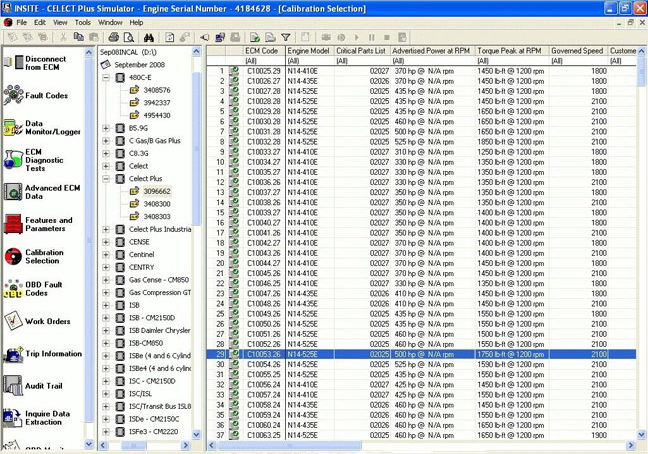Collapse the Celect Plus tree node
The height and width of the screenshot is (454, 648).
(x=106, y=179)
